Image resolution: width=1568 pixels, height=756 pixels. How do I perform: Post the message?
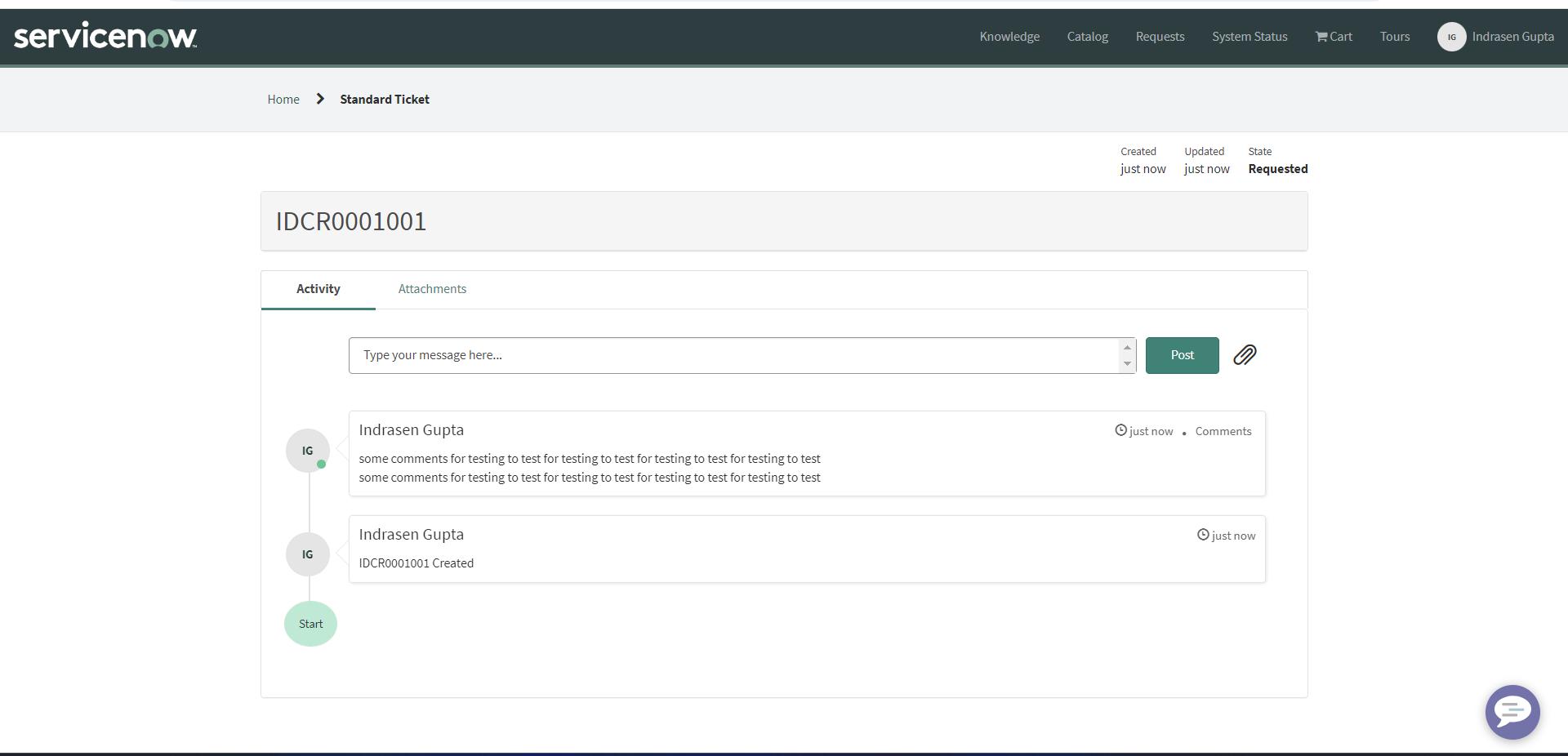tap(1182, 355)
